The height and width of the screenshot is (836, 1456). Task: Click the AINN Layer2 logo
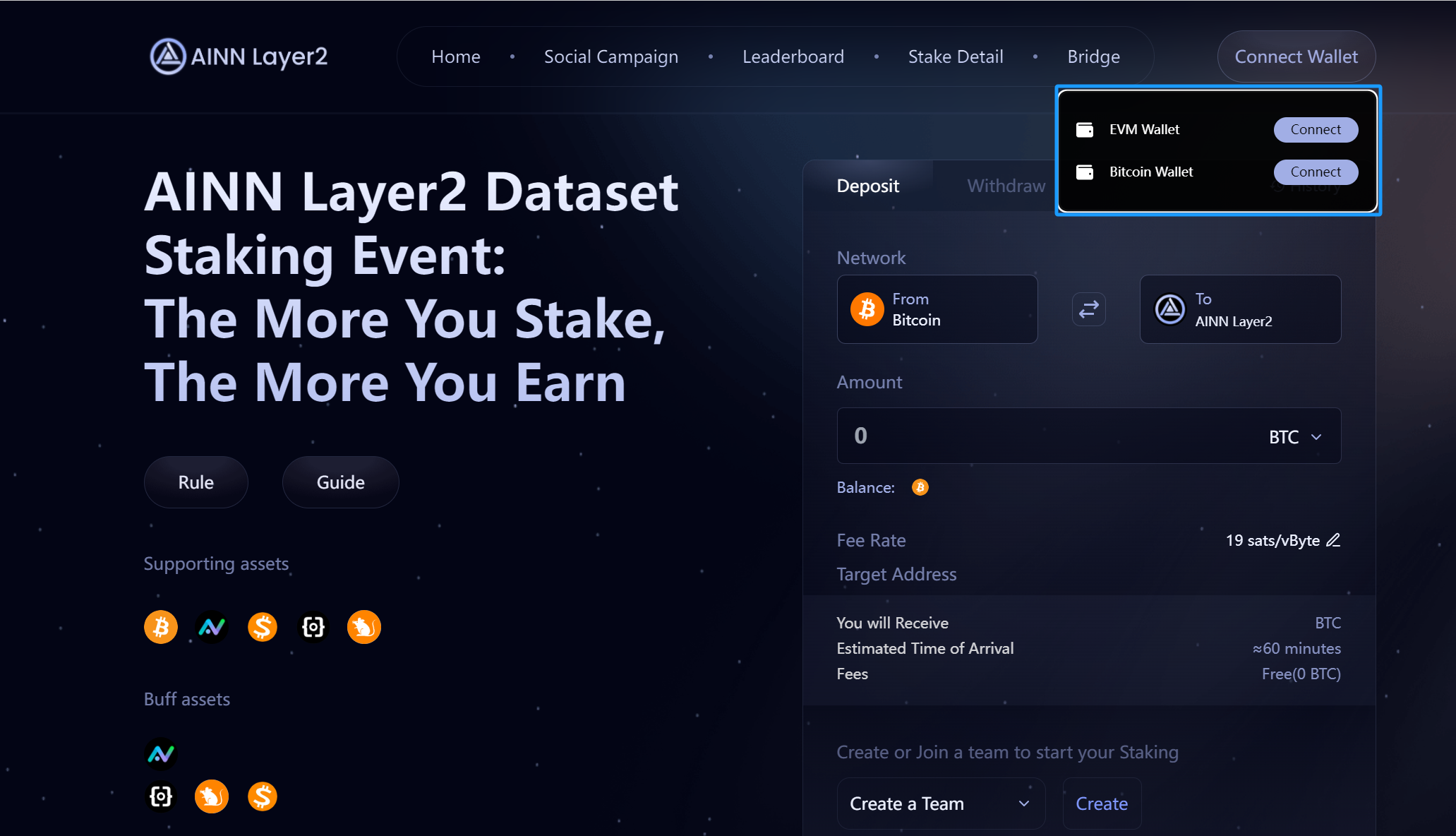(x=239, y=56)
